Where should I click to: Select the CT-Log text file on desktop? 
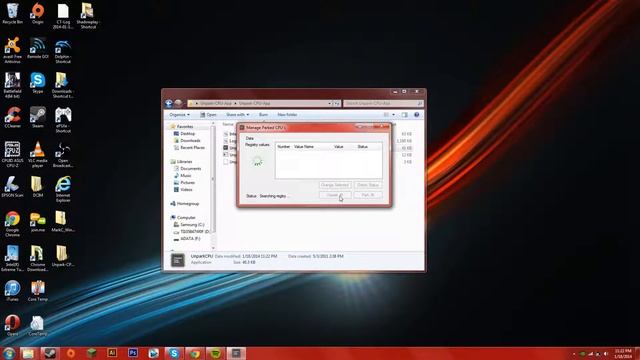63,16
